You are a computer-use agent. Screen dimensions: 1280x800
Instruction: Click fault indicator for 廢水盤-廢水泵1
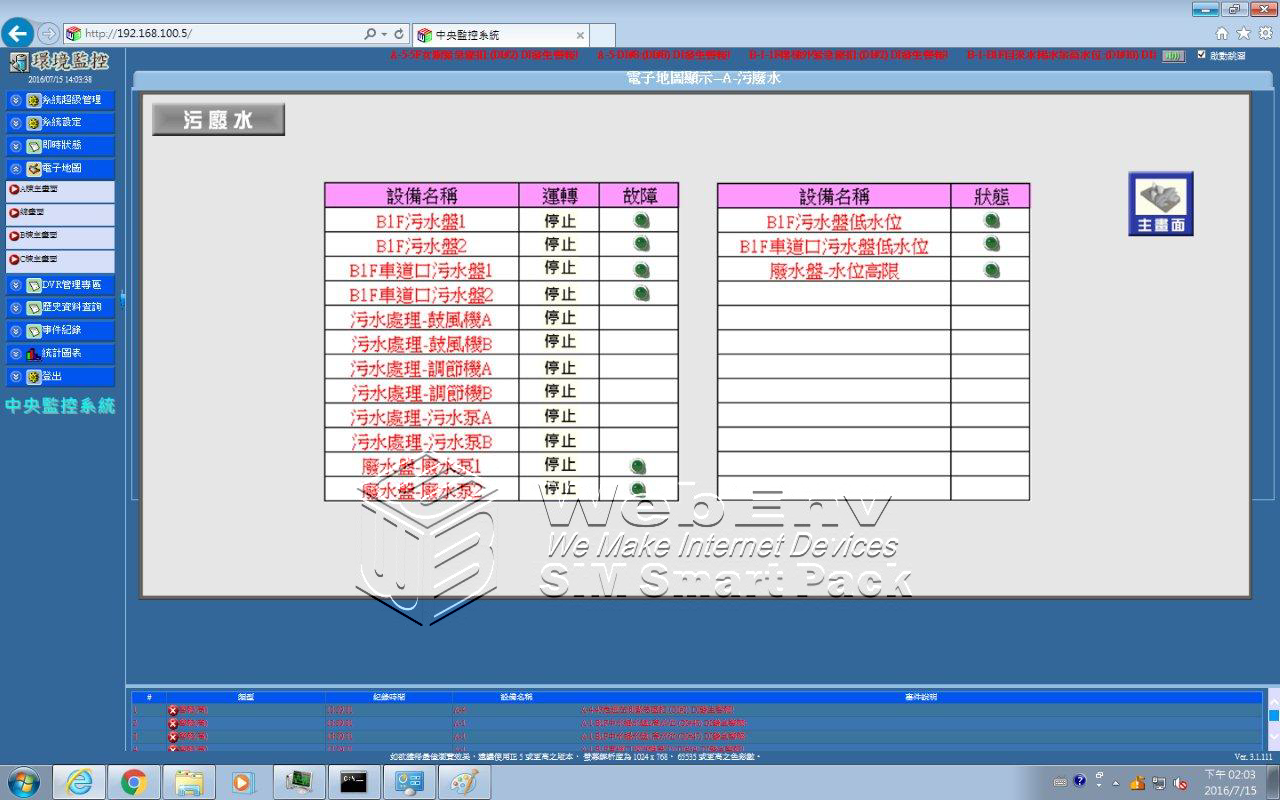tap(637, 466)
